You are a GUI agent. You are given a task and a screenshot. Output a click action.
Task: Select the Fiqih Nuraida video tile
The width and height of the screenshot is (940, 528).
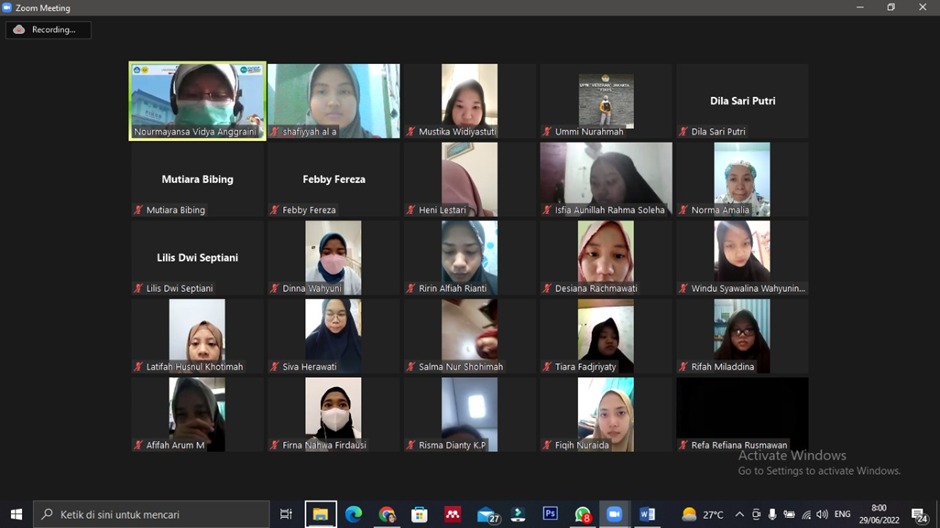(605, 413)
